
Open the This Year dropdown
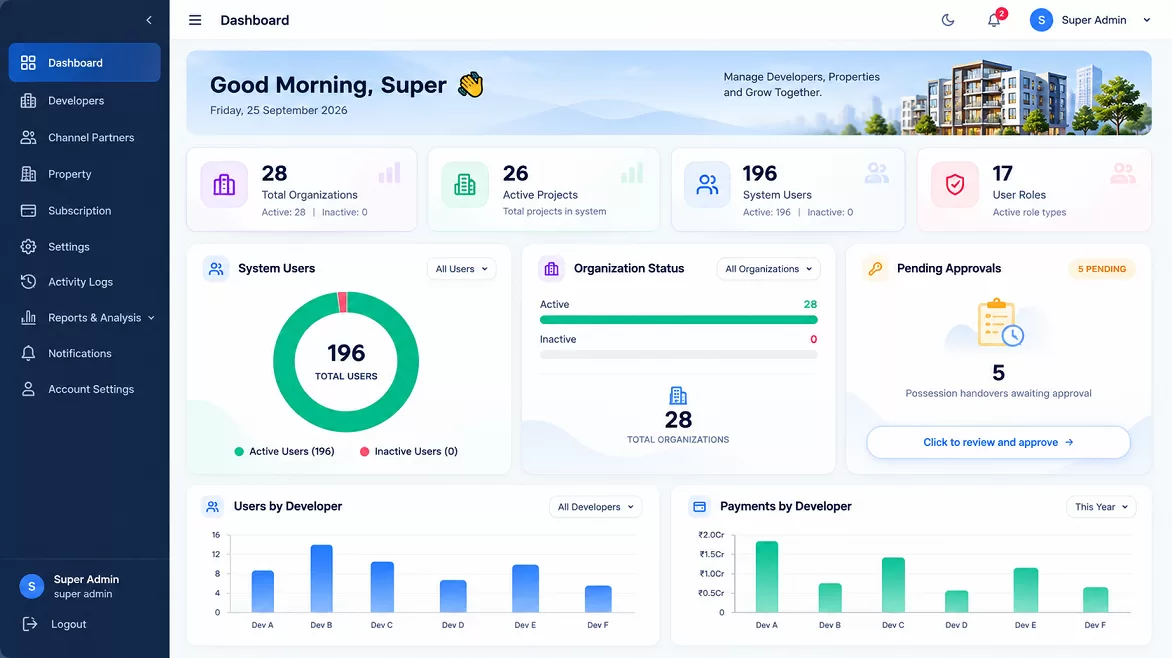pos(1101,507)
